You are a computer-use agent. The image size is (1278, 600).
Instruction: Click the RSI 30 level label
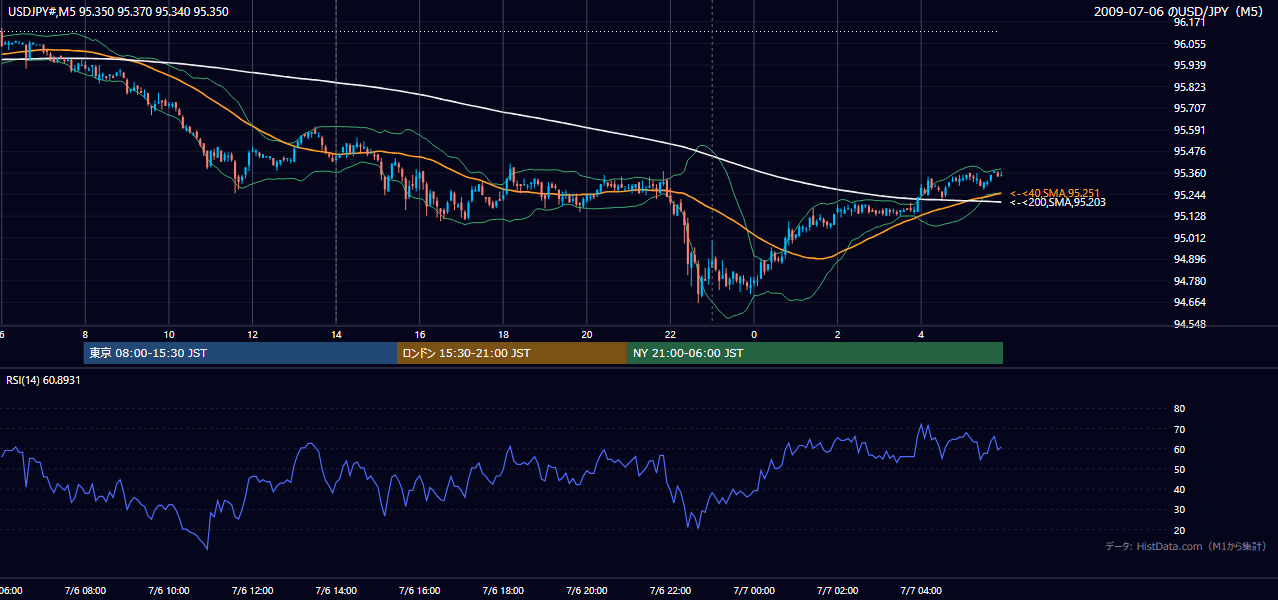point(1179,510)
